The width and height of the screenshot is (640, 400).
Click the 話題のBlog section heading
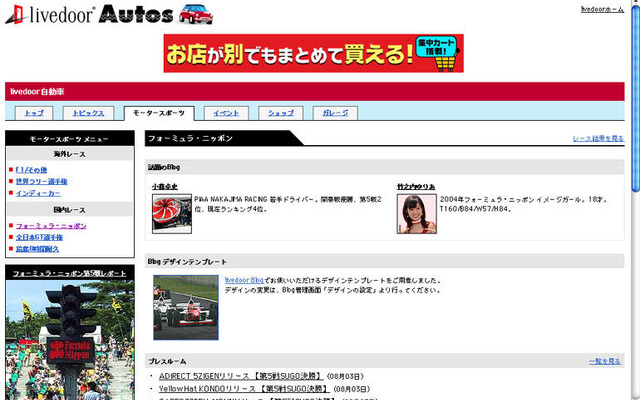click(x=164, y=167)
